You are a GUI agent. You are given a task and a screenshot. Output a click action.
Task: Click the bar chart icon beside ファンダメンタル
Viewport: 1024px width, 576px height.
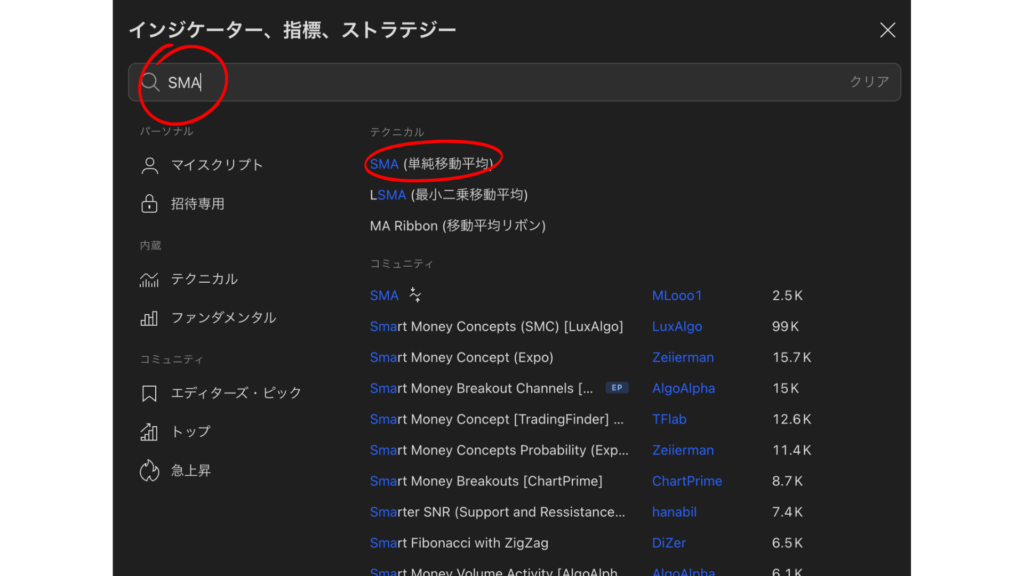tap(149, 318)
